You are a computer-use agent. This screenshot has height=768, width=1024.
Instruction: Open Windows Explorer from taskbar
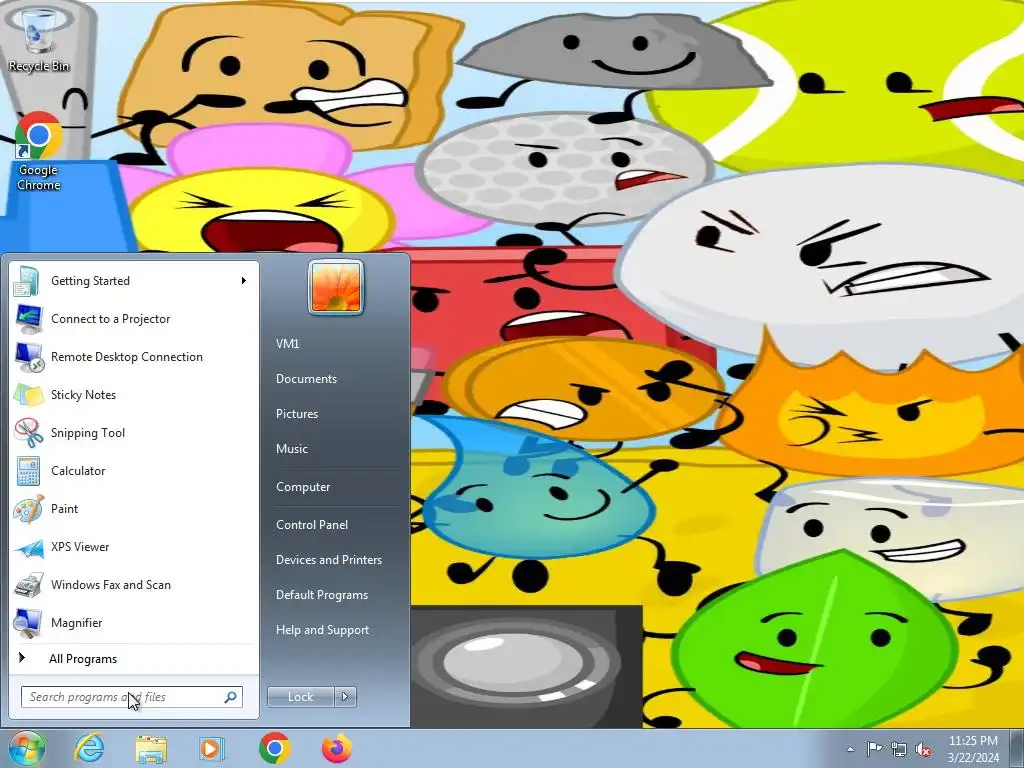click(151, 748)
